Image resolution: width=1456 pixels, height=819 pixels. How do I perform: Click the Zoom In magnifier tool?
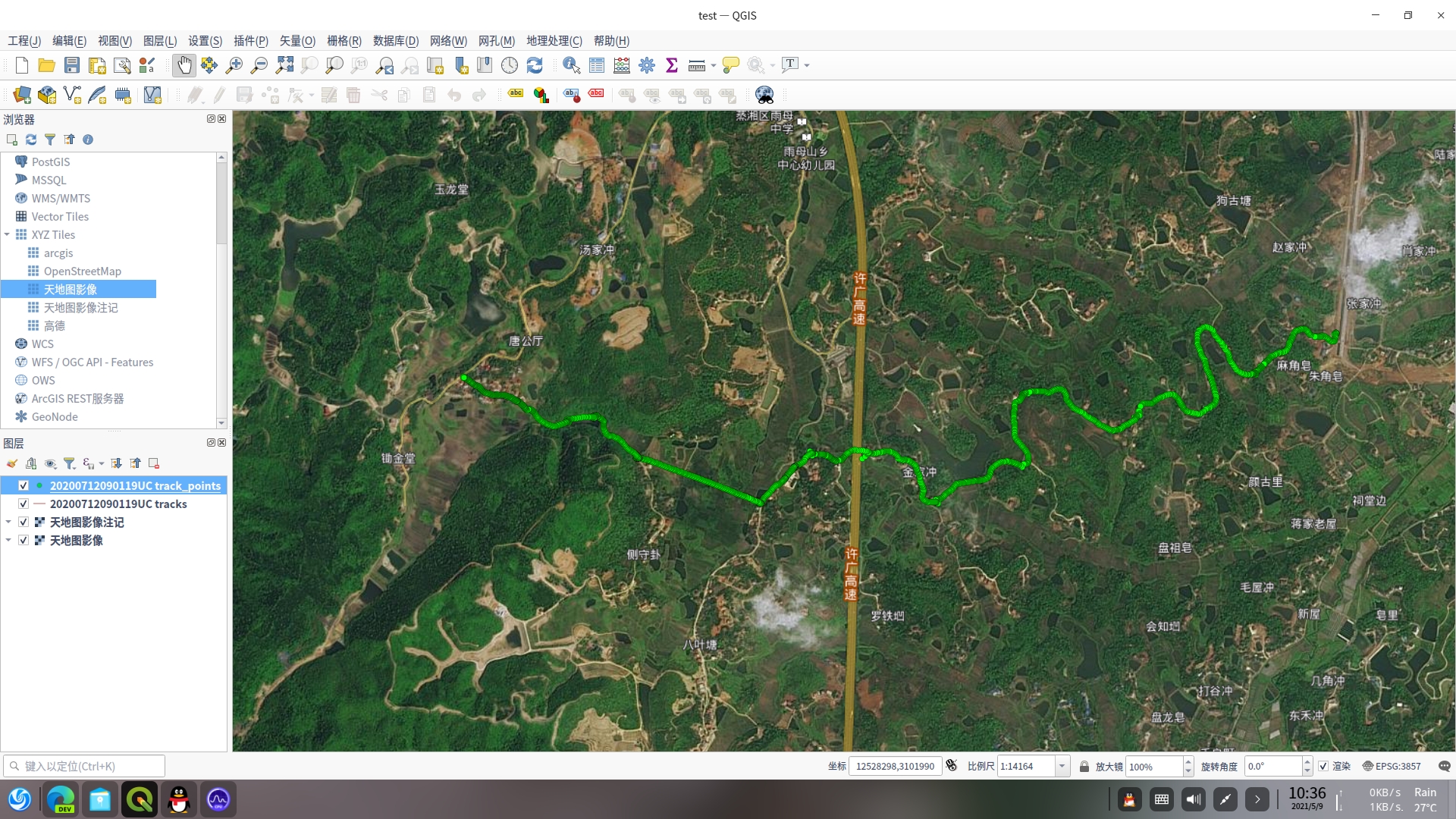(234, 65)
